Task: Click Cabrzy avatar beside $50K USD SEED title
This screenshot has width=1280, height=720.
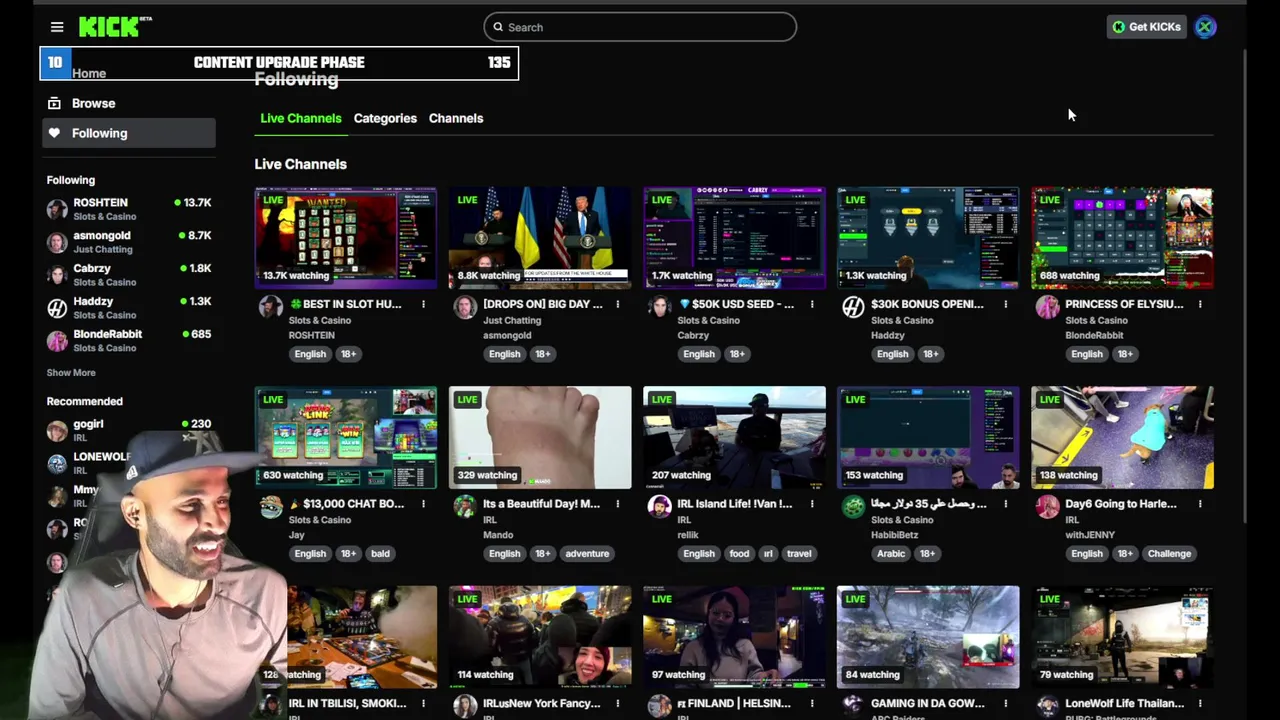Action: [x=659, y=307]
